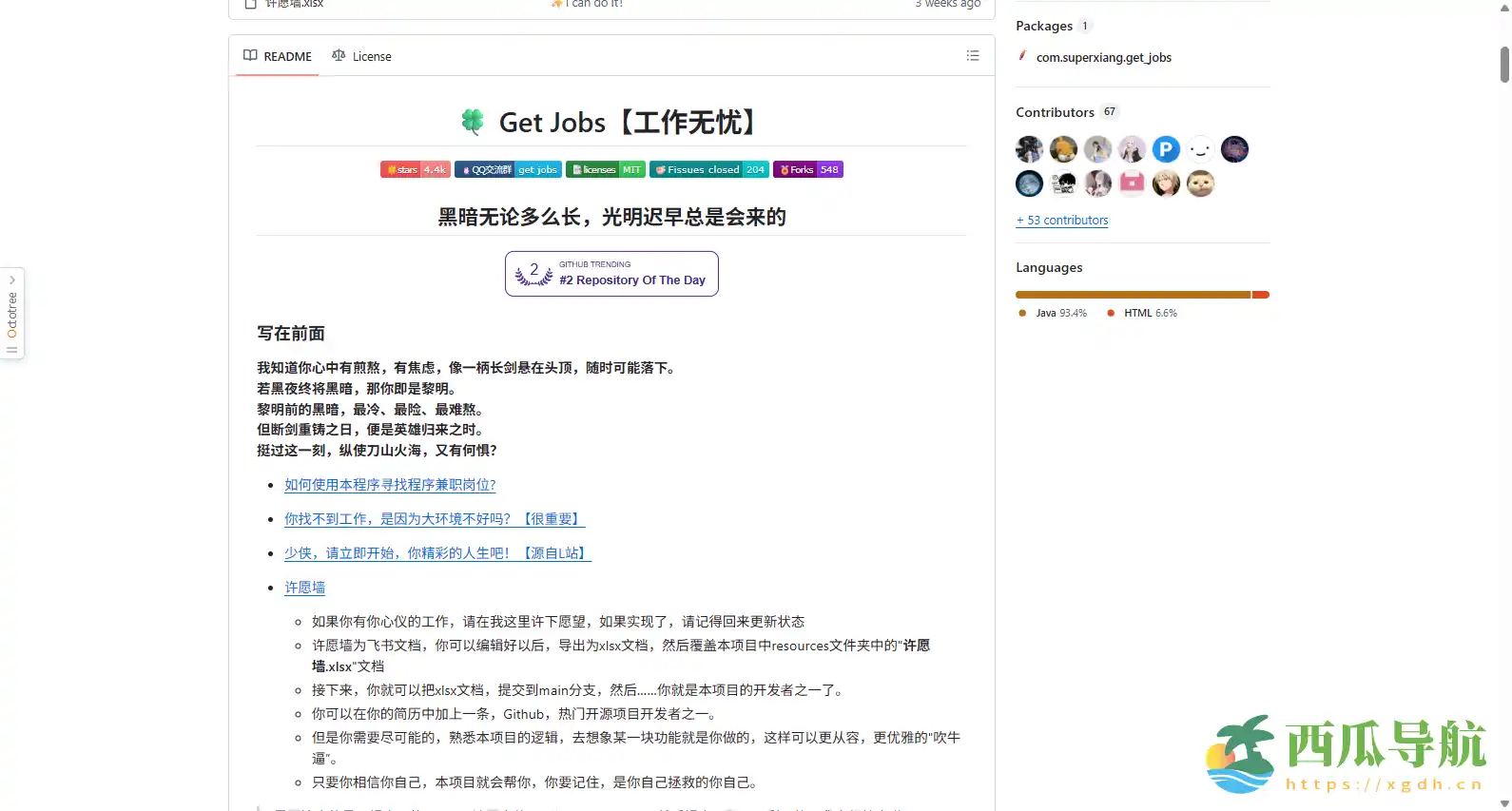The height and width of the screenshot is (811, 1512).
Task: Open the Contributors section heading
Action: 1055,112
